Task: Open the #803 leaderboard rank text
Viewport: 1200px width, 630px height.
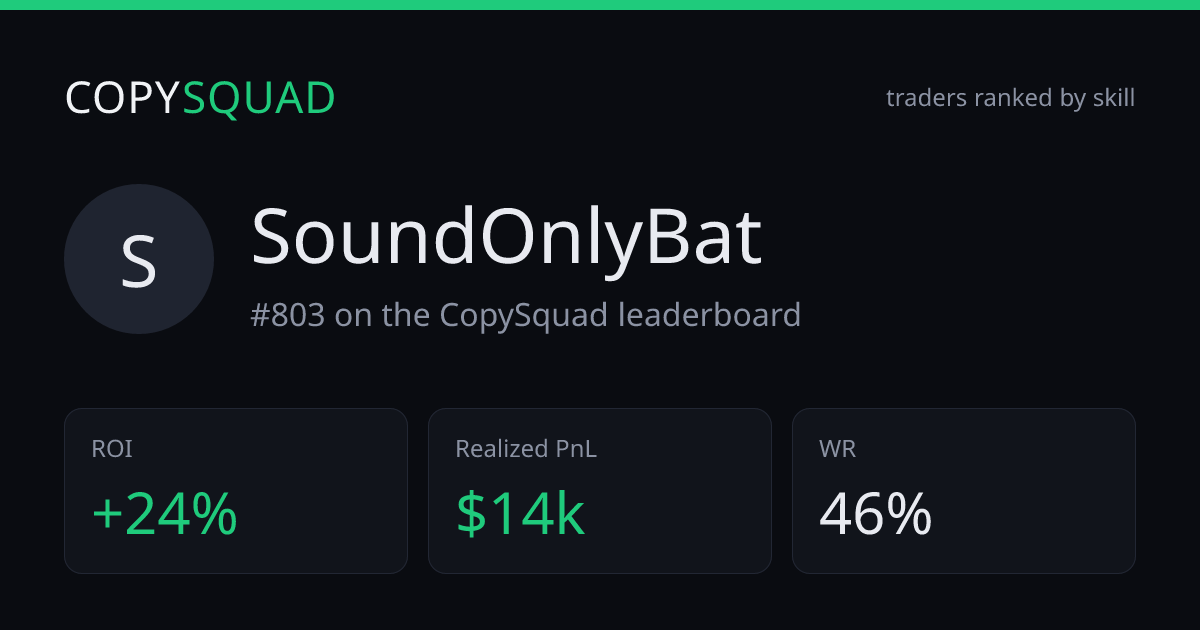Action: pyautogui.click(x=526, y=315)
